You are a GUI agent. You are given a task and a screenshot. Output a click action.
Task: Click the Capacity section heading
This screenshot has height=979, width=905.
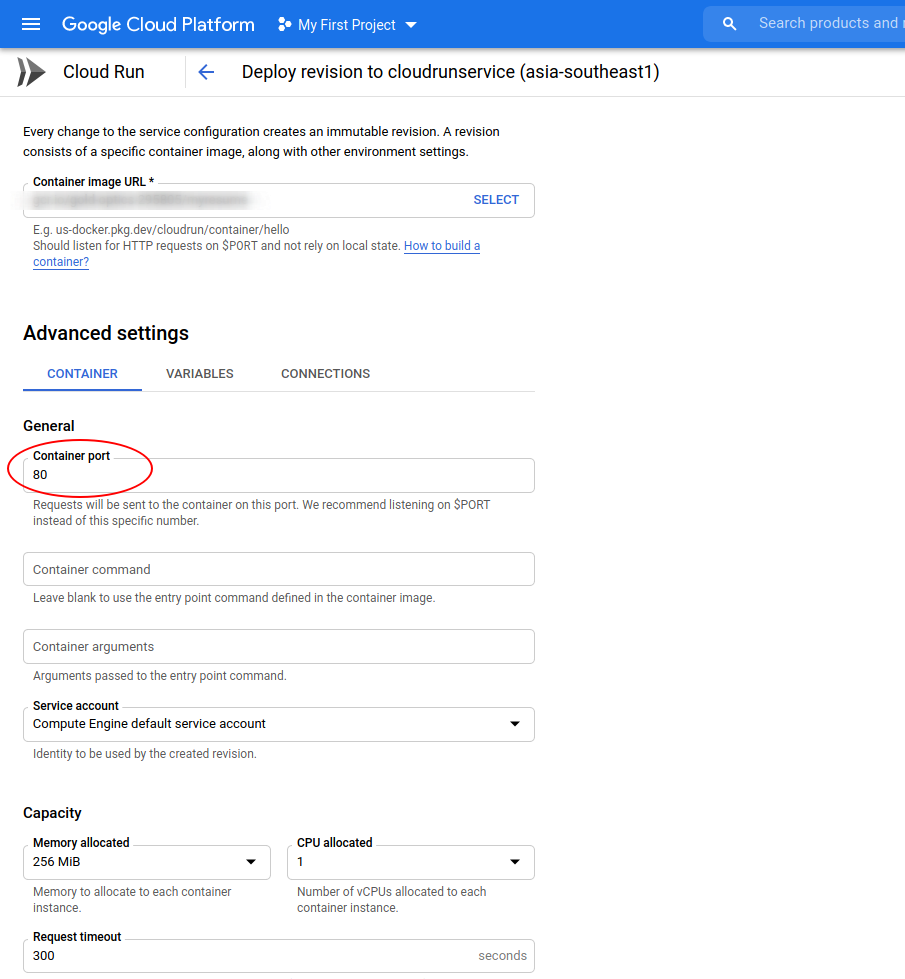pyautogui.click(x=52, y=813)
